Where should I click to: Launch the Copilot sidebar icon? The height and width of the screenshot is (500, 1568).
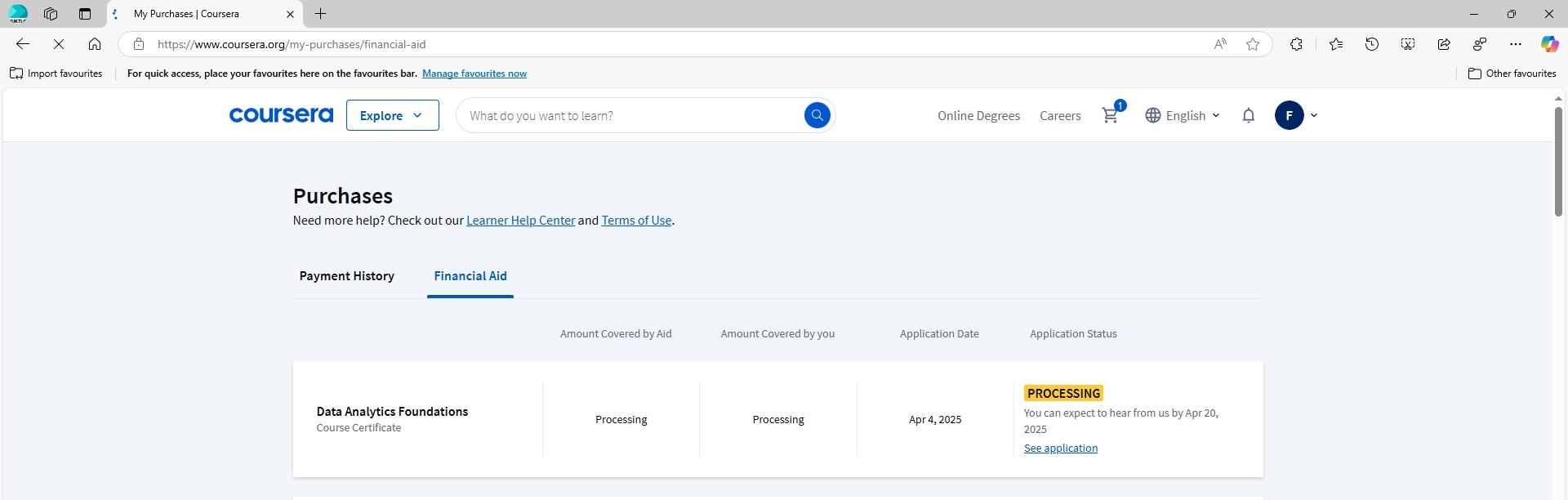1549,44
